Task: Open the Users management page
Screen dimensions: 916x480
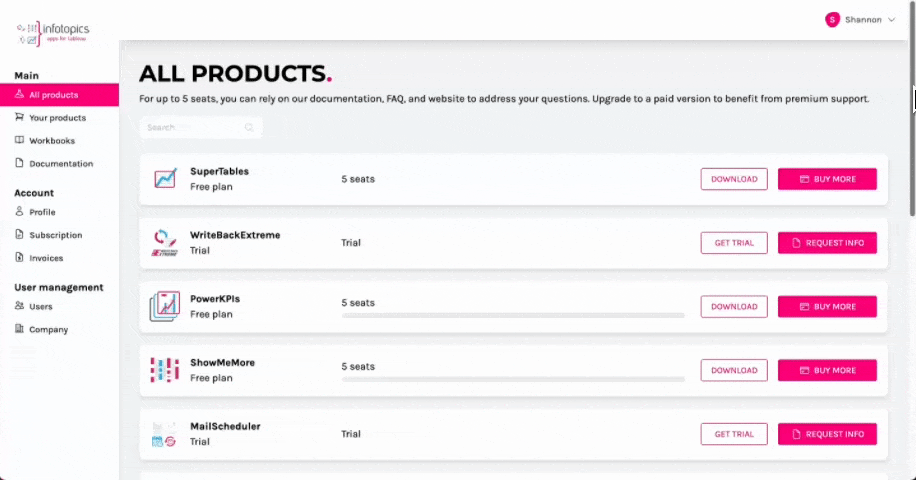Action: pos(41,306)
